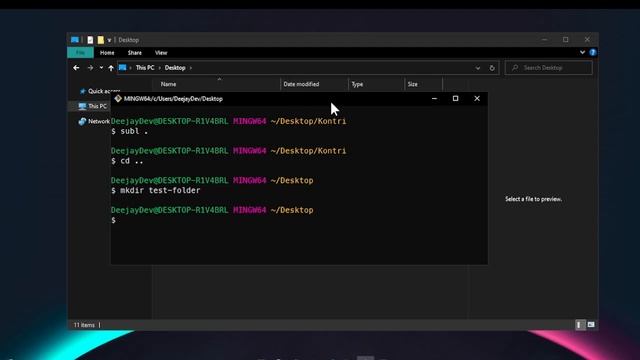Click the This PC monitor icon in sidebar
This screenshot has width=640, height=360.
tap(82, 106)
